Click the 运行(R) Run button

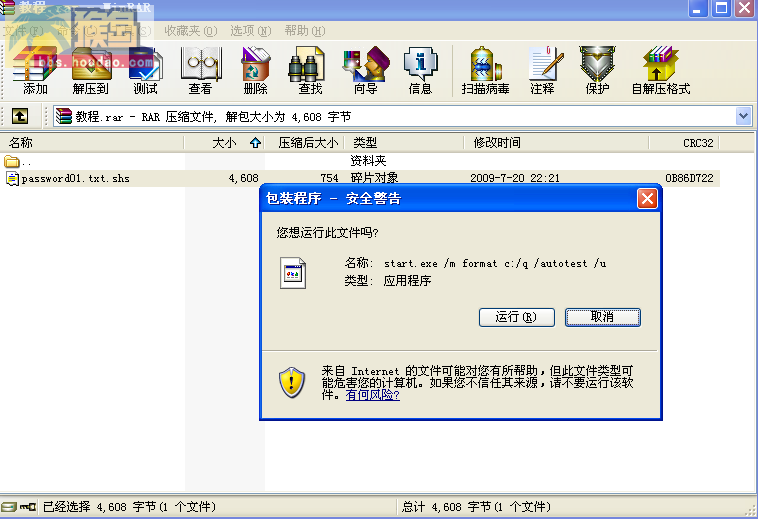click(x=516, y=317)
